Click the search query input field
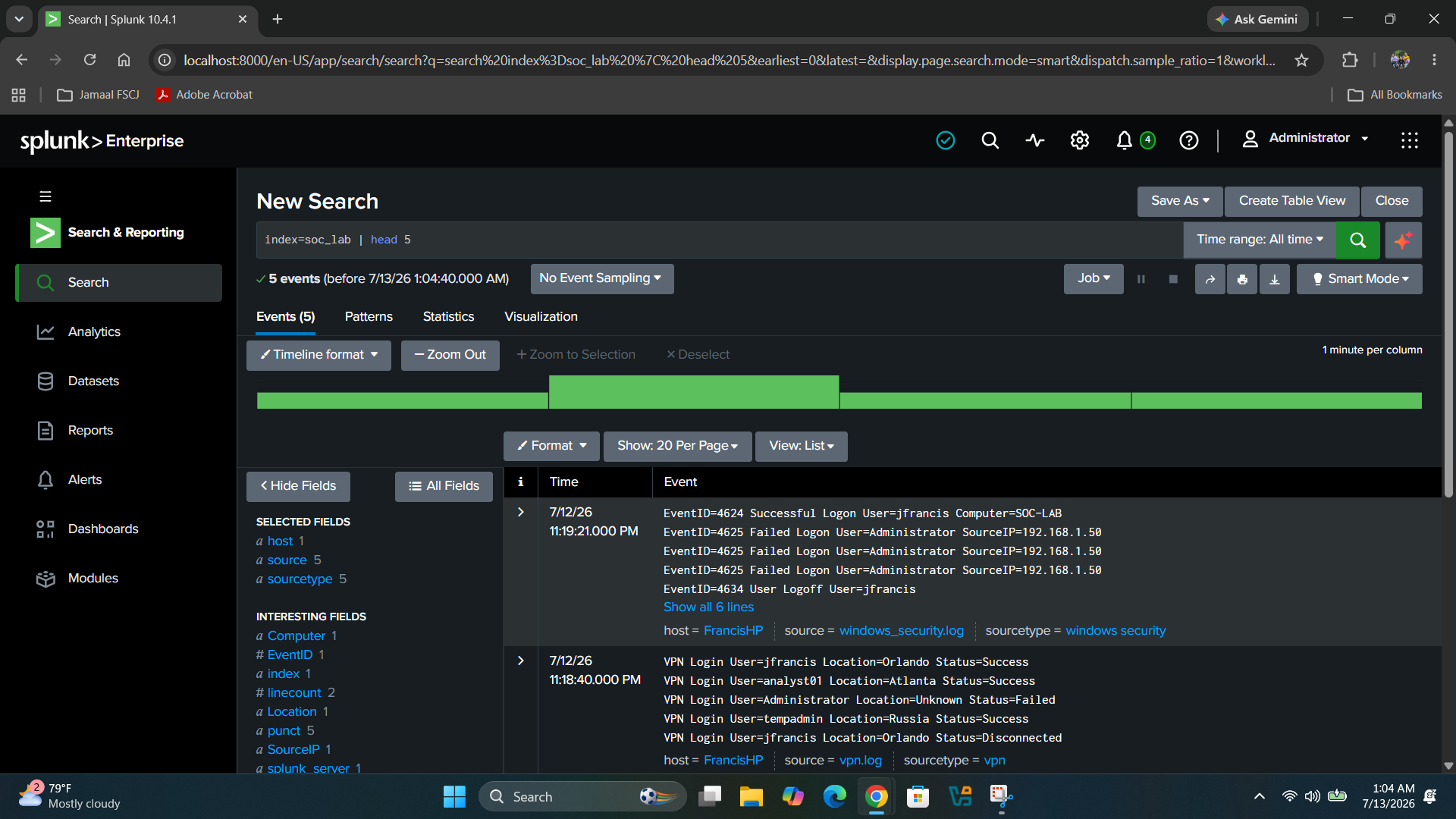This screenshot has width=1456, height=819. point(720,240)
